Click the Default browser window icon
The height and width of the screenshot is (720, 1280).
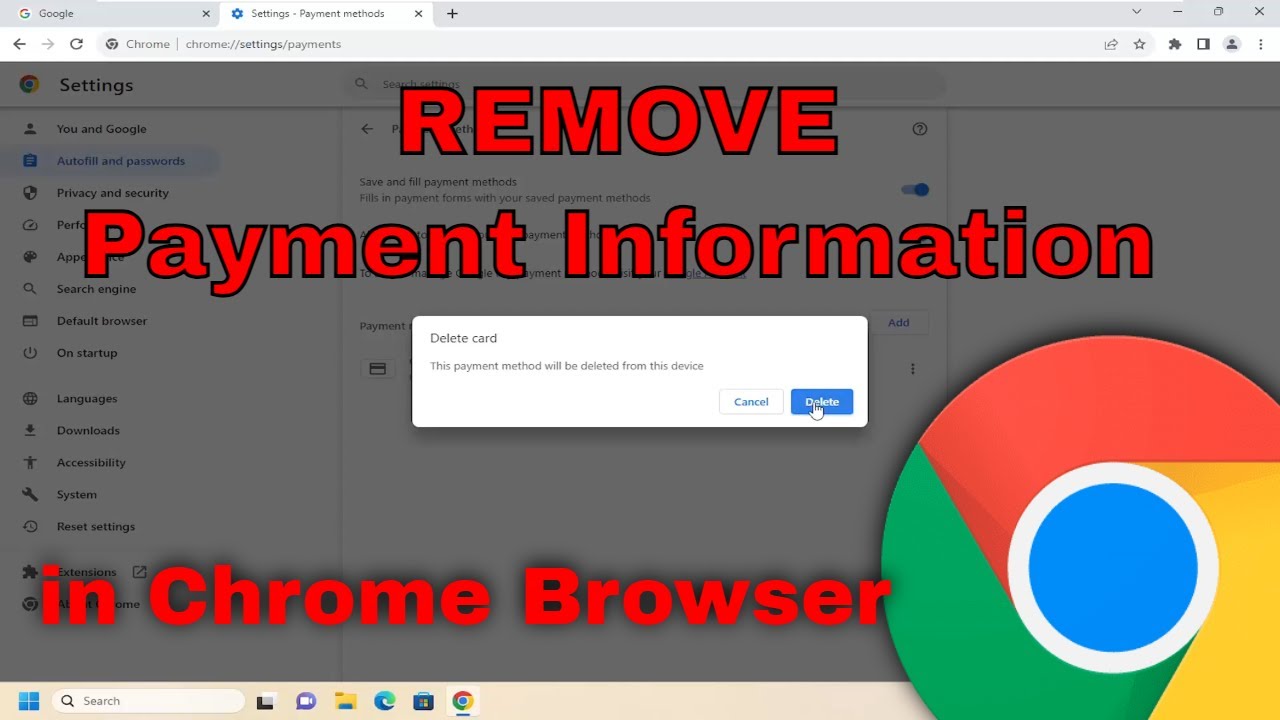(30, 321)
